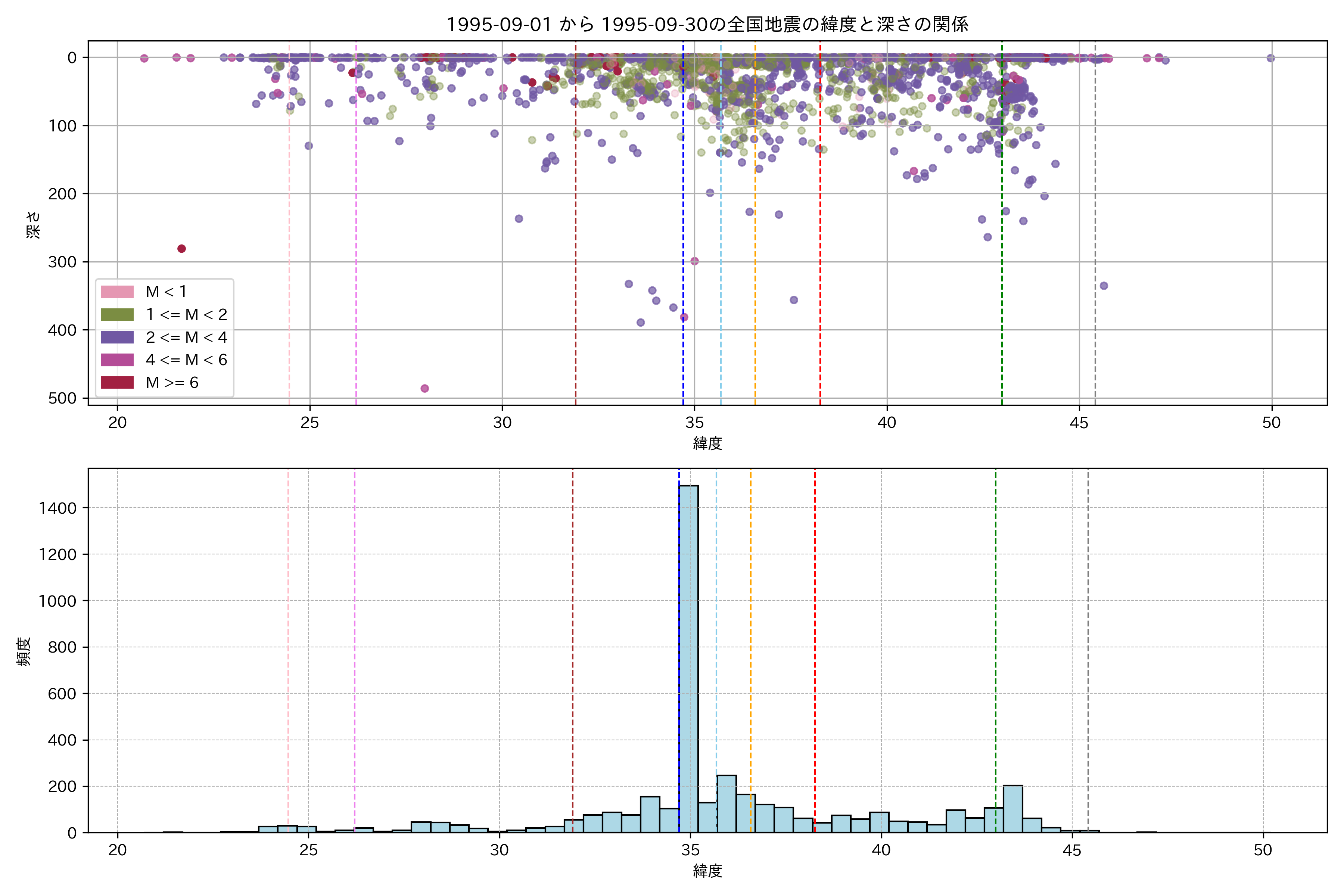Viewport: 1344px width, 896px height.
Task: Click the magenta dot near depth 490
Action: point(424,389)
